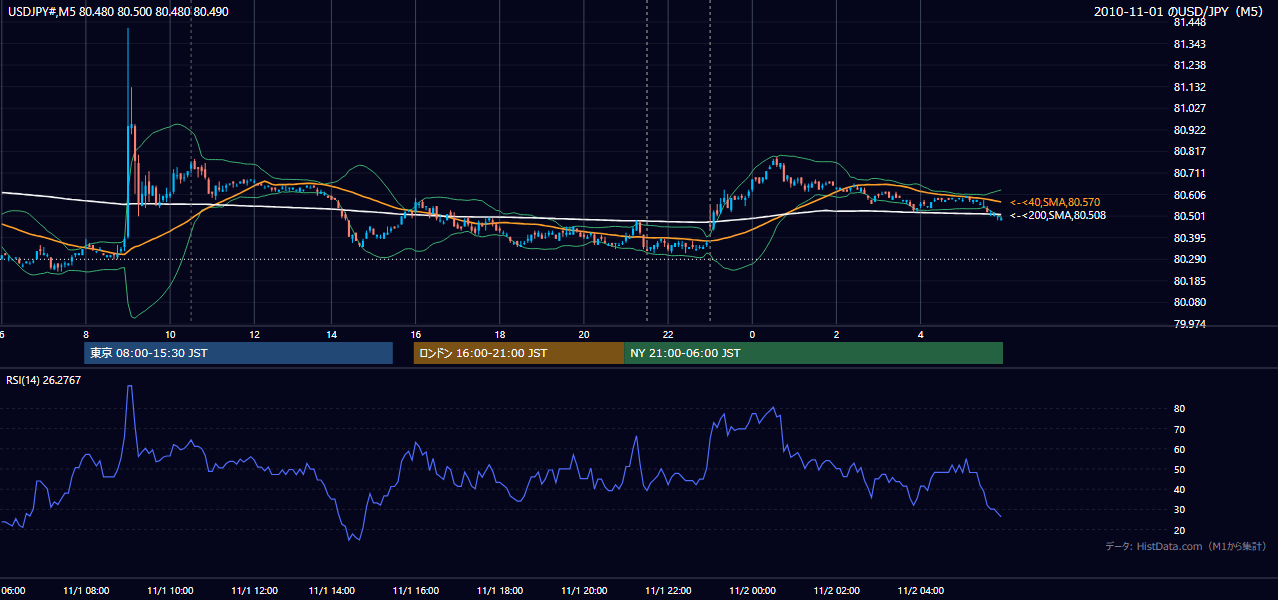
Task: Click price axis label 81.027
Action: [x=1190, y=108]
